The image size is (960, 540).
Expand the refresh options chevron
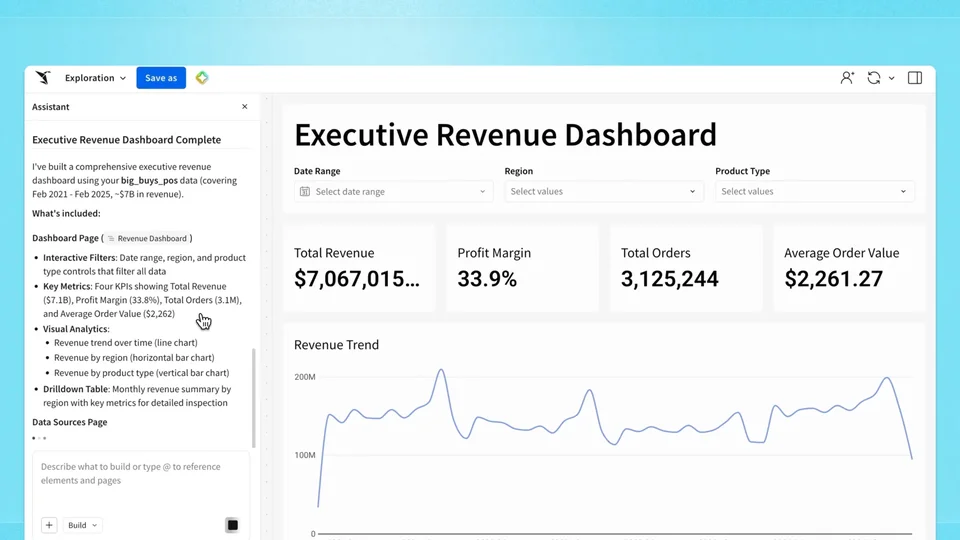coord(891,78)
